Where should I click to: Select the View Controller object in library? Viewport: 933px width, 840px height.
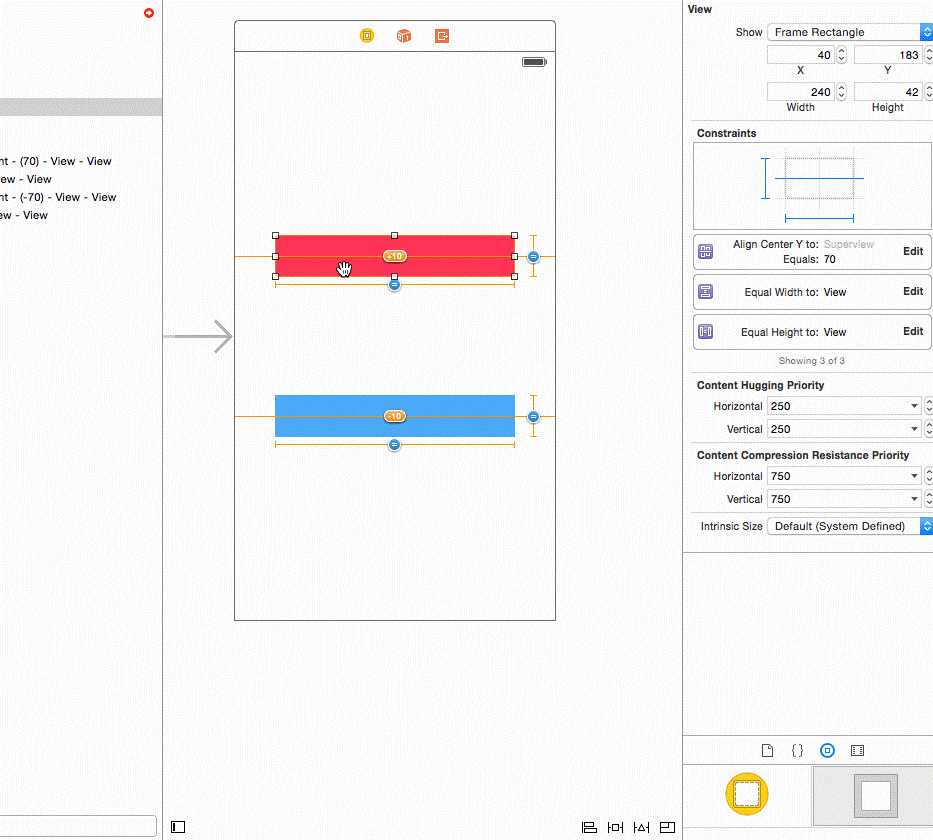(x=747, y=794)
